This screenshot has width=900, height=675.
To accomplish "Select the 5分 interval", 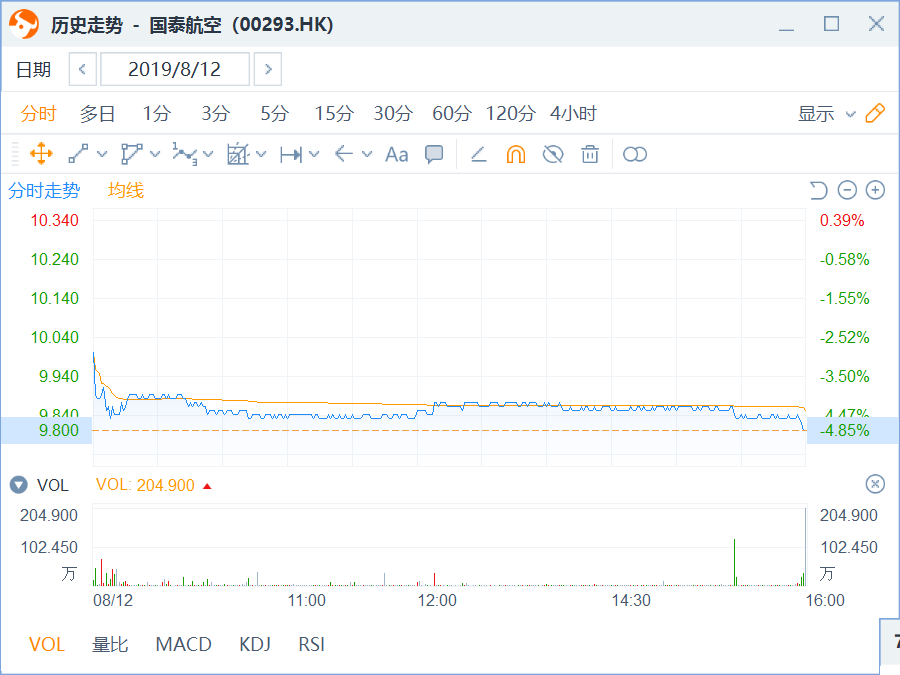I will [274, 114].
